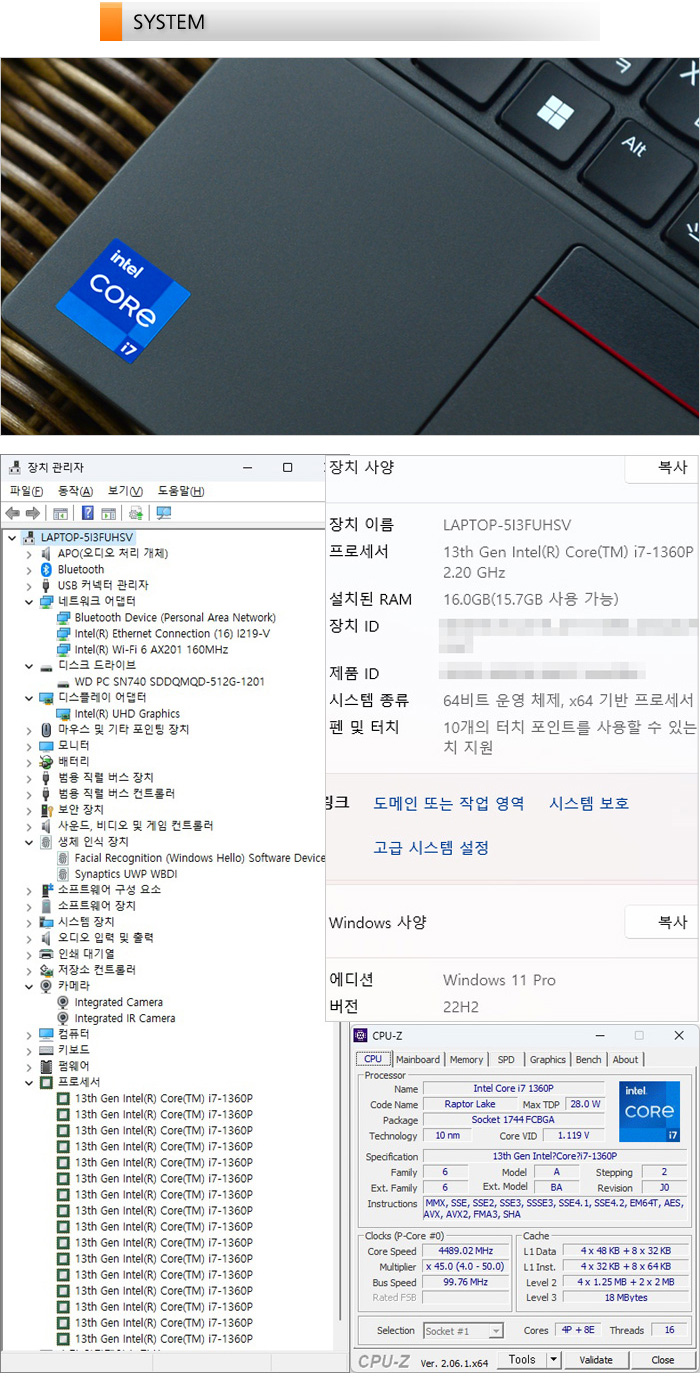Click the Back arrow in Device Manager toolbar
Image resolution: width=700 pixels, height=1377 pixels.
point(12,513)
